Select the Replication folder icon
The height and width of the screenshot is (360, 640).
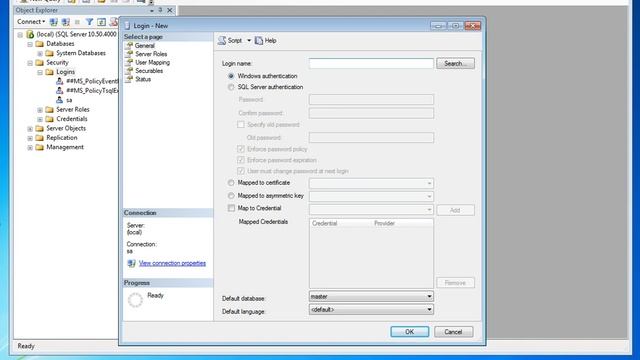click(x=40, y=138)
